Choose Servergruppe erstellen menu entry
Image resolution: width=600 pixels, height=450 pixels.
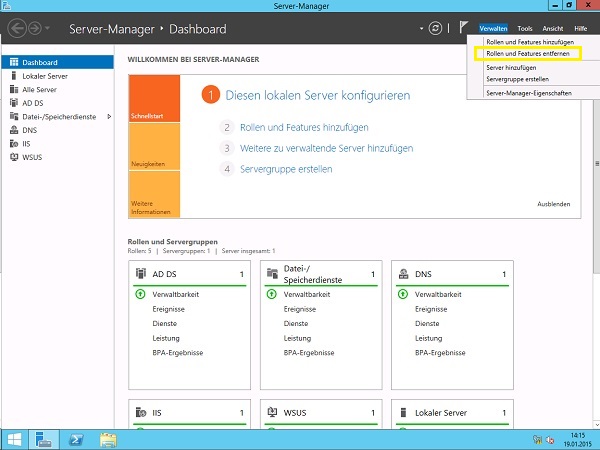point(517,79)
